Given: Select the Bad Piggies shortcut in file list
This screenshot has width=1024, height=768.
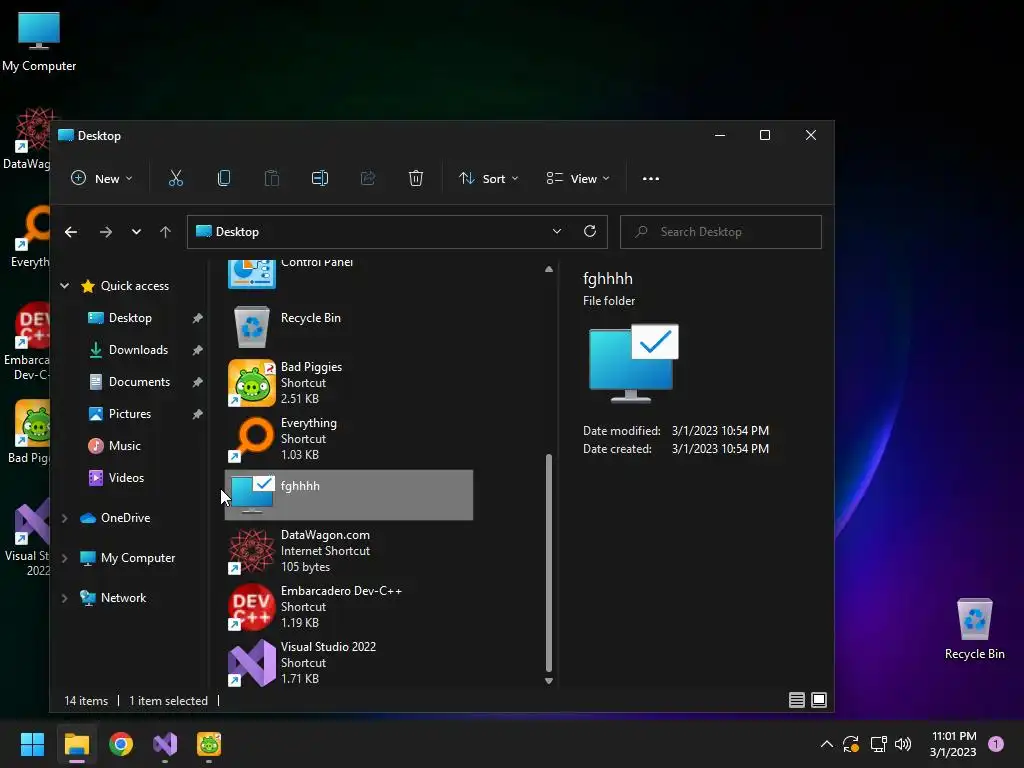Looking at the screenshot, I should pyautogui.click(x=349, y=383).
